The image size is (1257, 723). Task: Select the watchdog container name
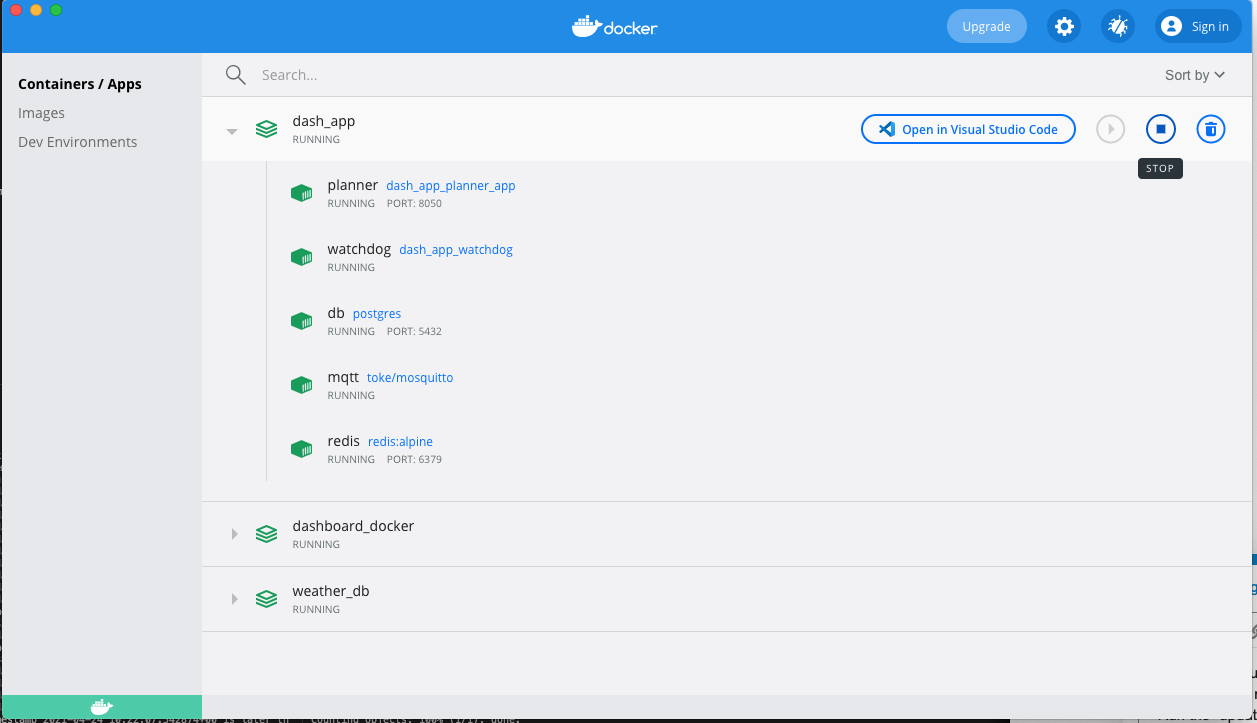point(359,249)
